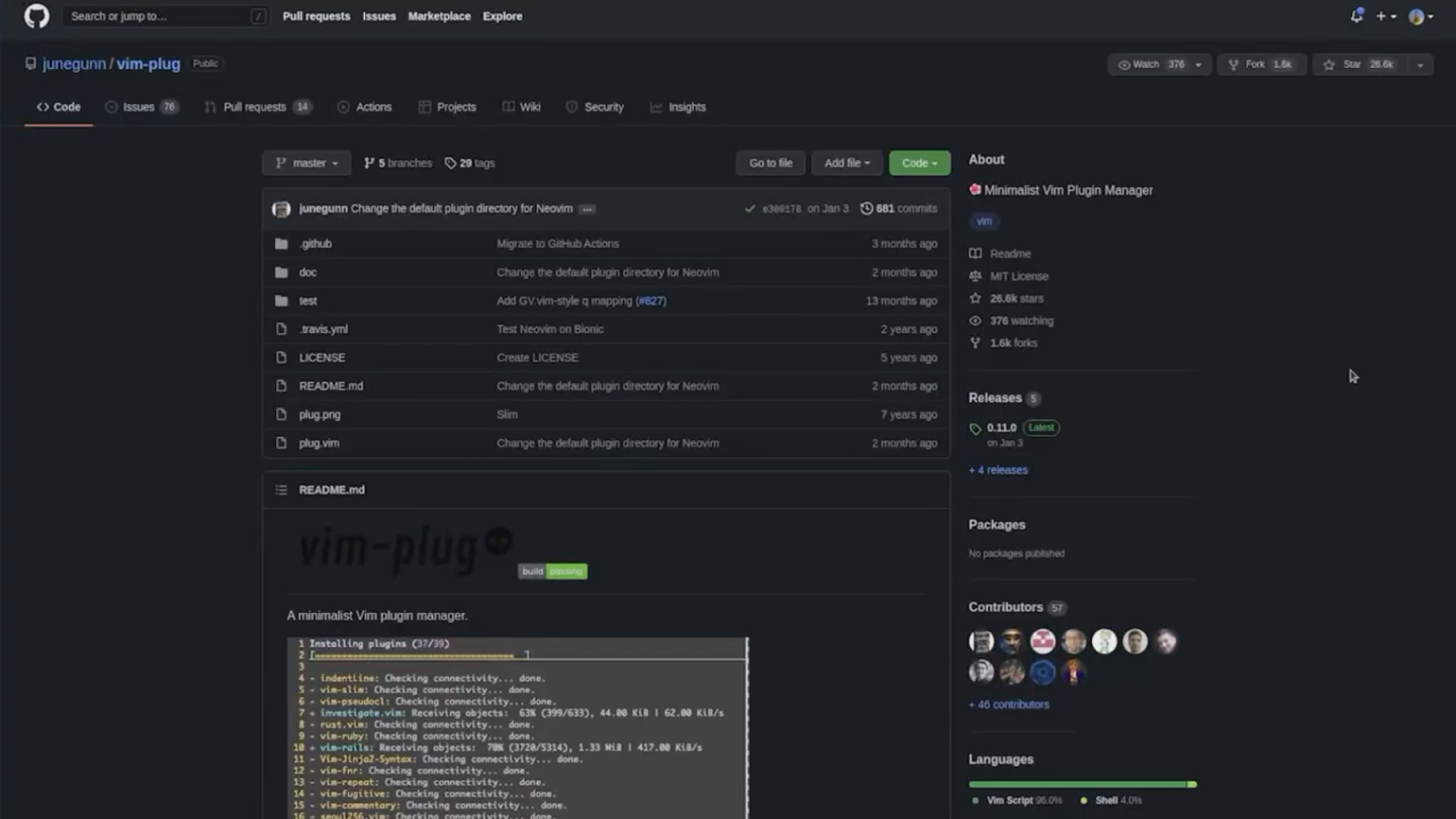Switch to the Projects tab

pos(447,107)
